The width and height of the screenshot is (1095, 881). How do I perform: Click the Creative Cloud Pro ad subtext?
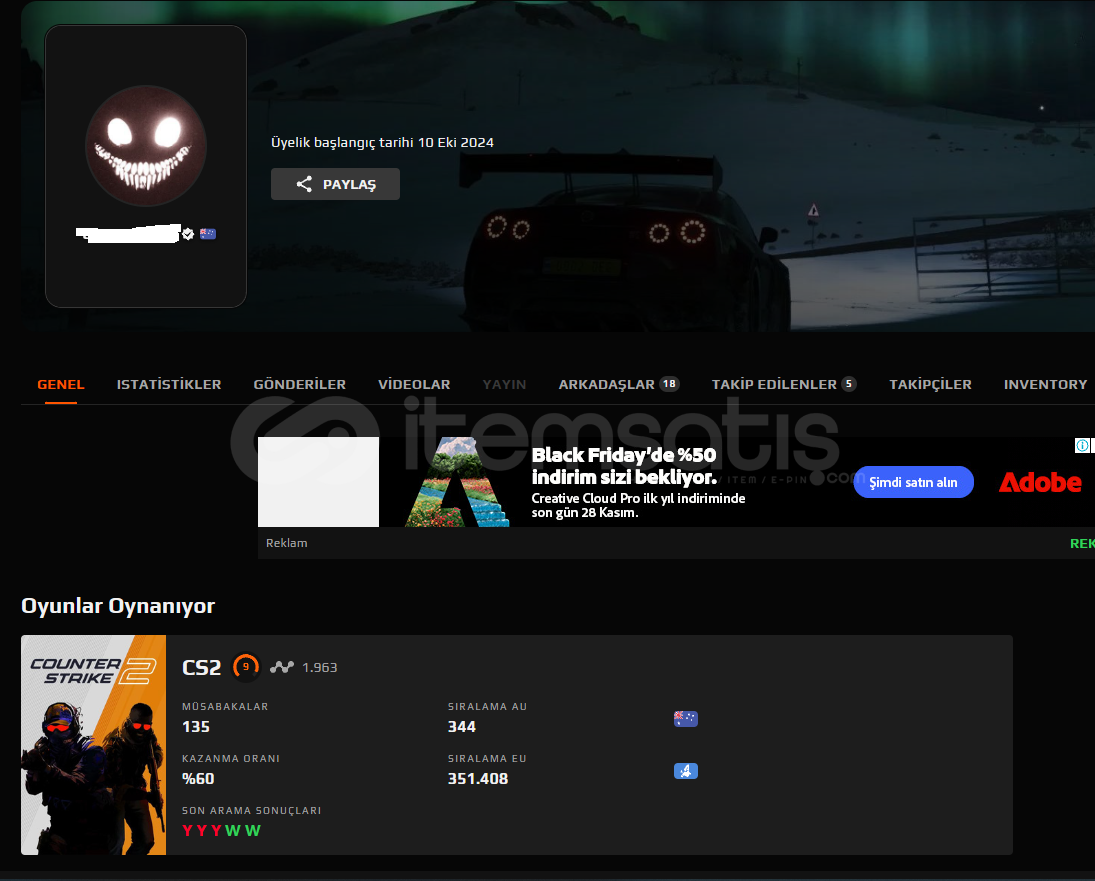coord(638,505)
